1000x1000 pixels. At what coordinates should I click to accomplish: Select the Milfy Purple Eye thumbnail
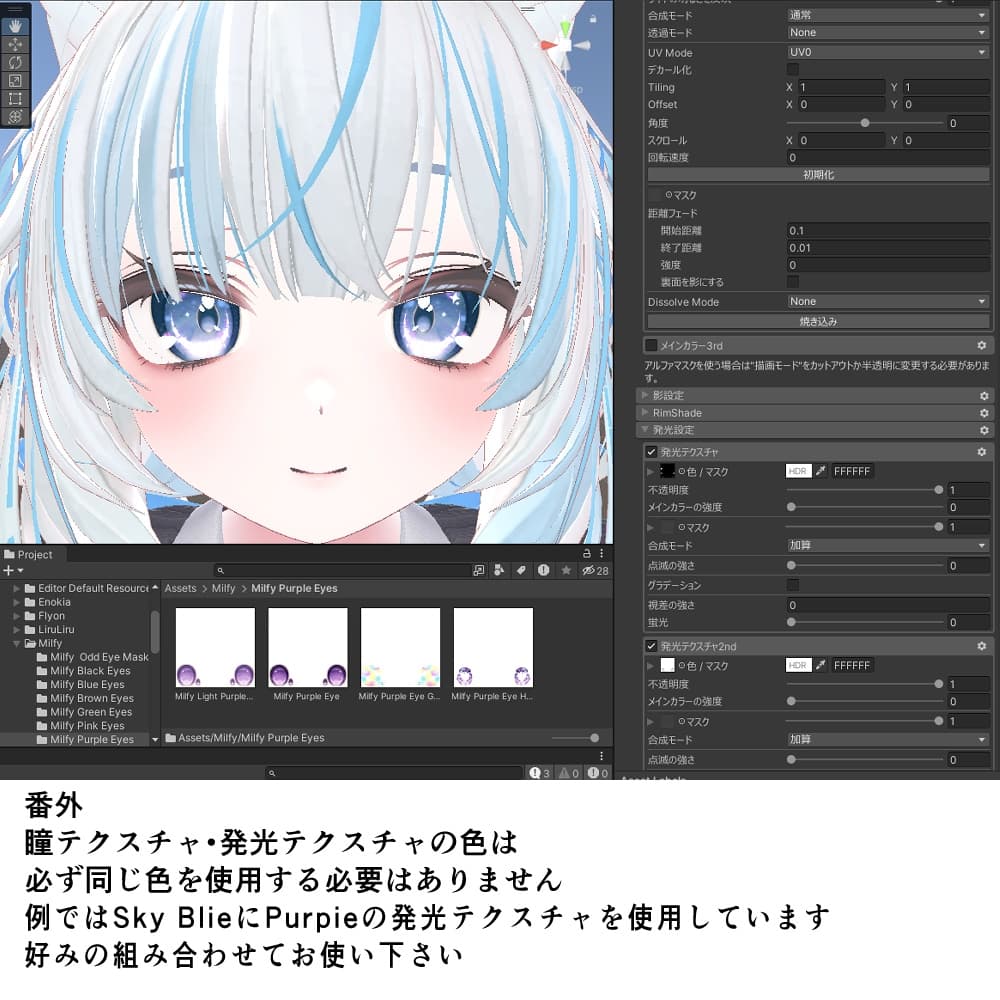[307, 648]
